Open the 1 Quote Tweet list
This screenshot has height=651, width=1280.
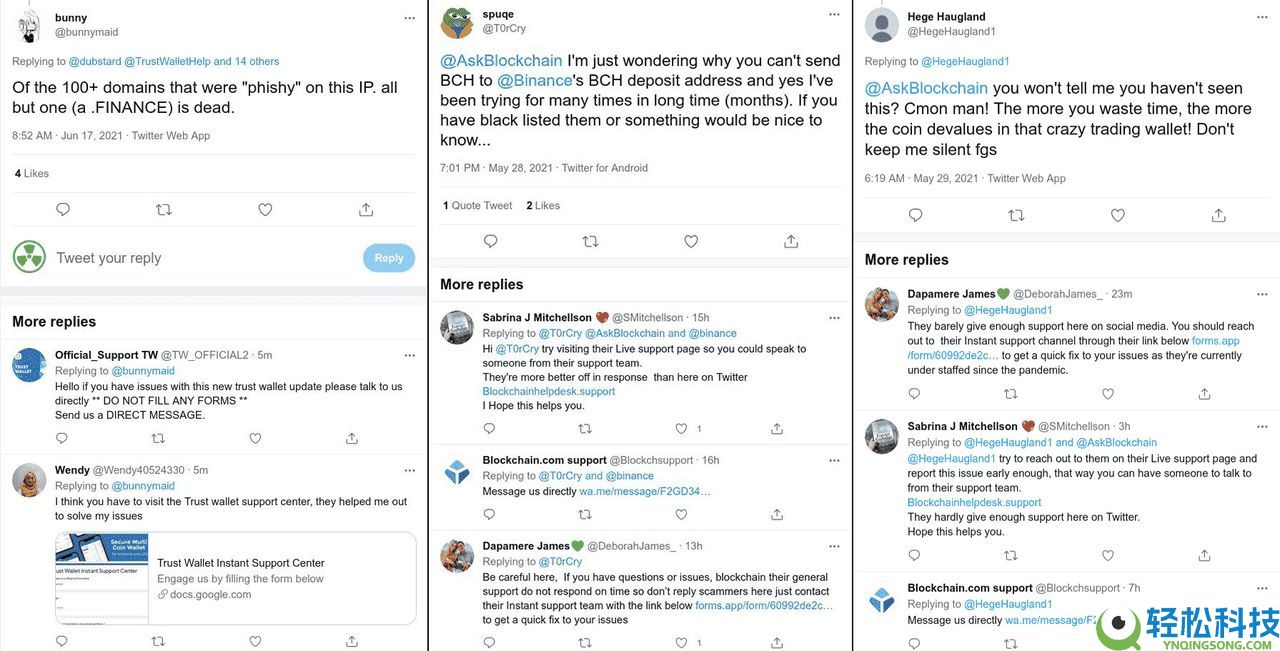point(478,205)
